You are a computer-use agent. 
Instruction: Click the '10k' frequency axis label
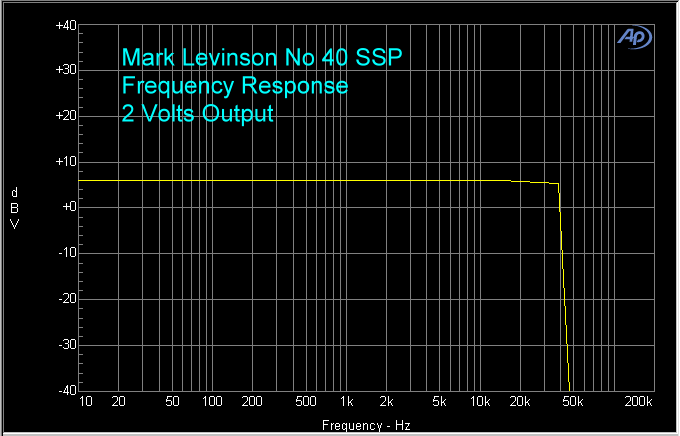(x=480, y=402)
